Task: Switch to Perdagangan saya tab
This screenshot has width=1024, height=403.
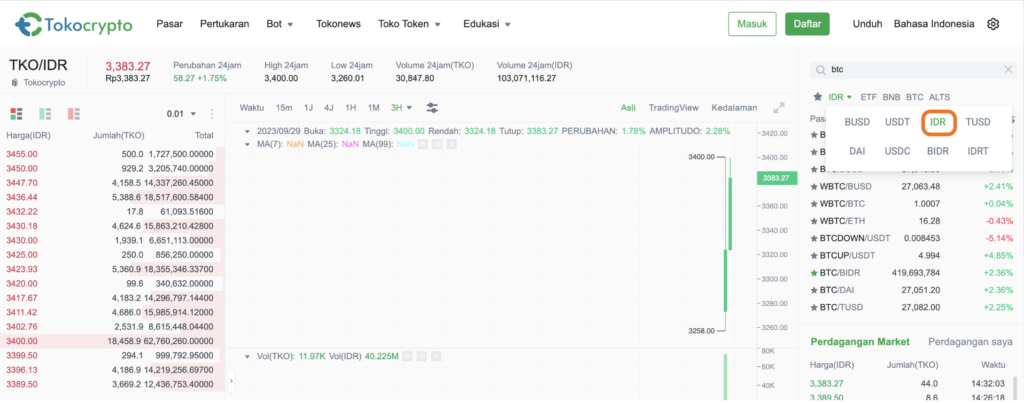Action: [969, 342]
